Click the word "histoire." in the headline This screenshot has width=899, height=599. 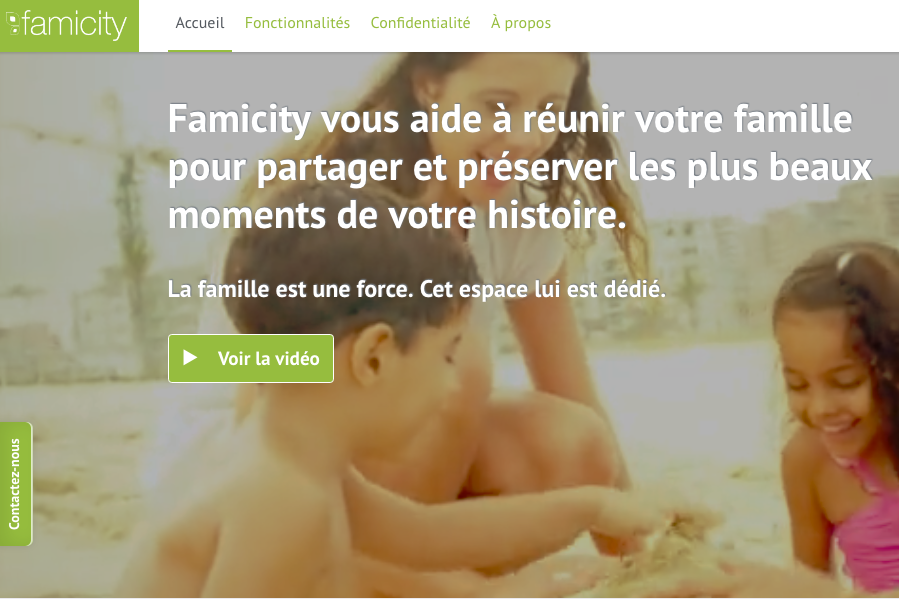coord(557,215)
